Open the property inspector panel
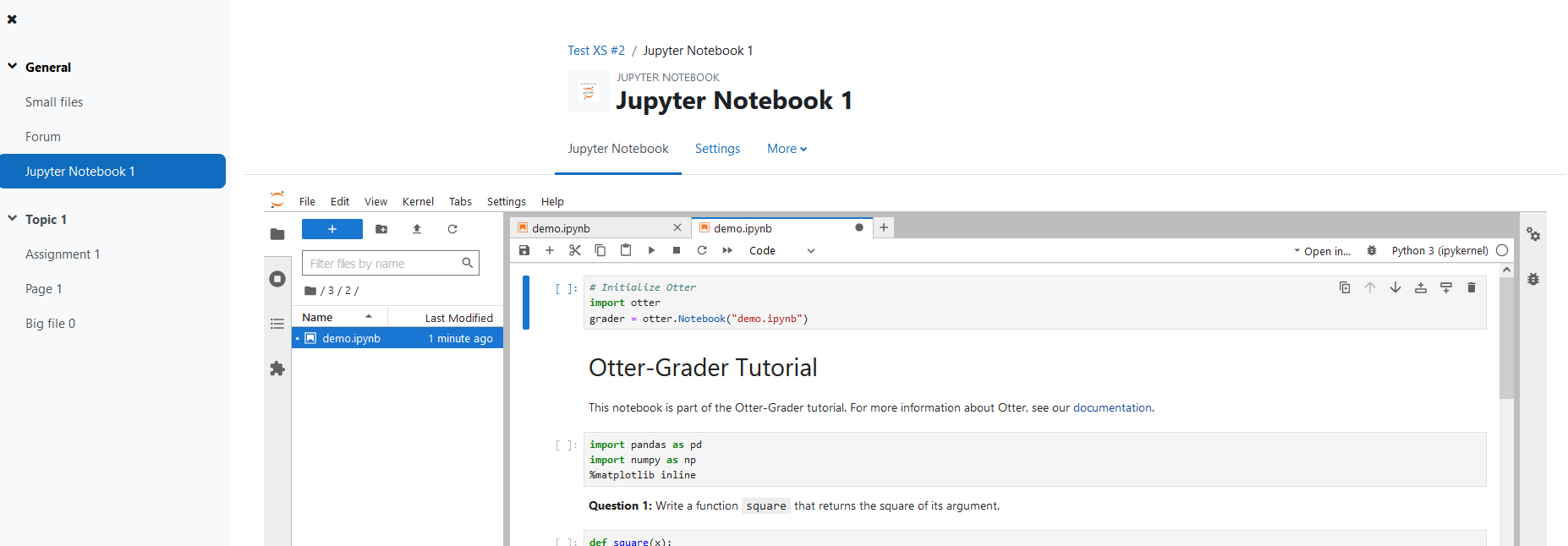1568x546 pixels. click(x=1533, y=234)
